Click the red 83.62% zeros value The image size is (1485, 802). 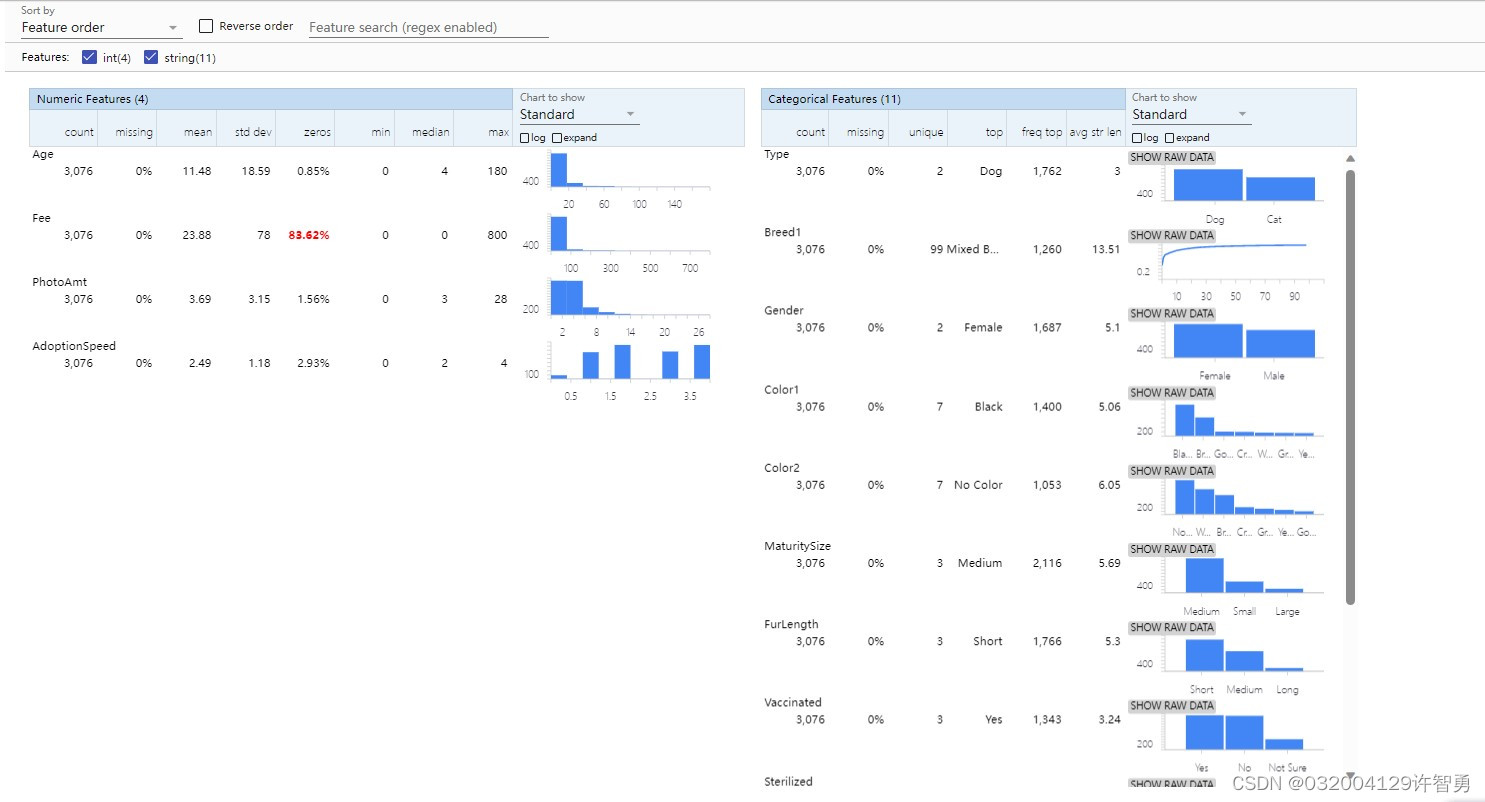pyautogui.click(x=309, y=235)
